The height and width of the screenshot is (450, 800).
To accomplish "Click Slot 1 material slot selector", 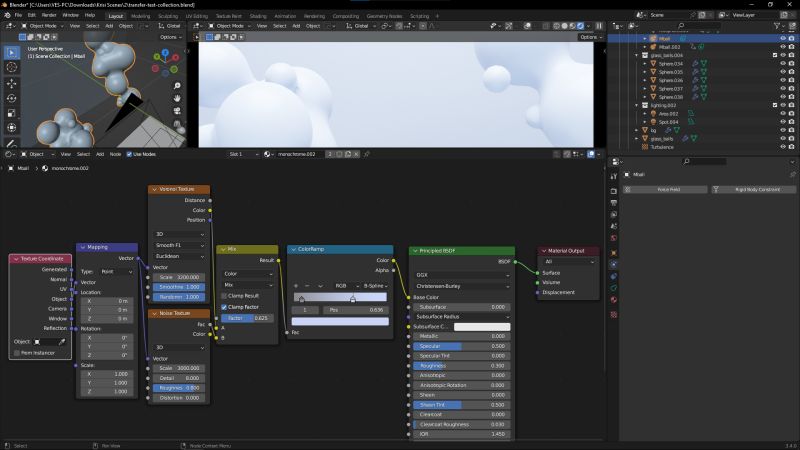I will (x=243, y=154).
